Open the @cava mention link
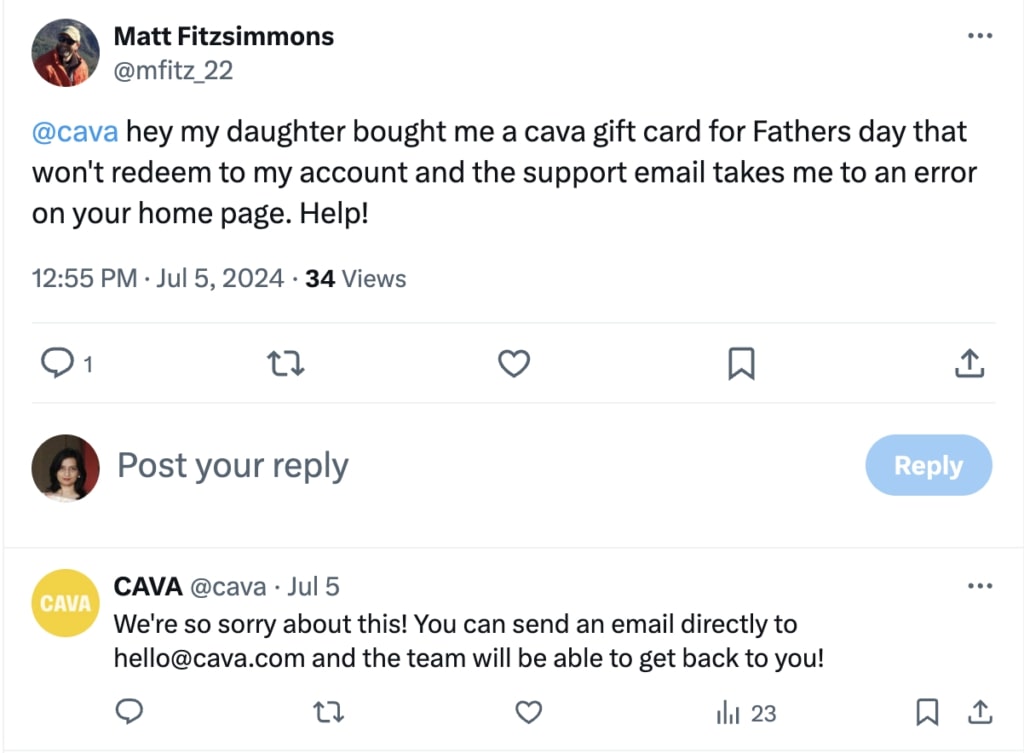The width and height of the screenshot is (1024, 753). pyautogui.click(x=74, y=131)
